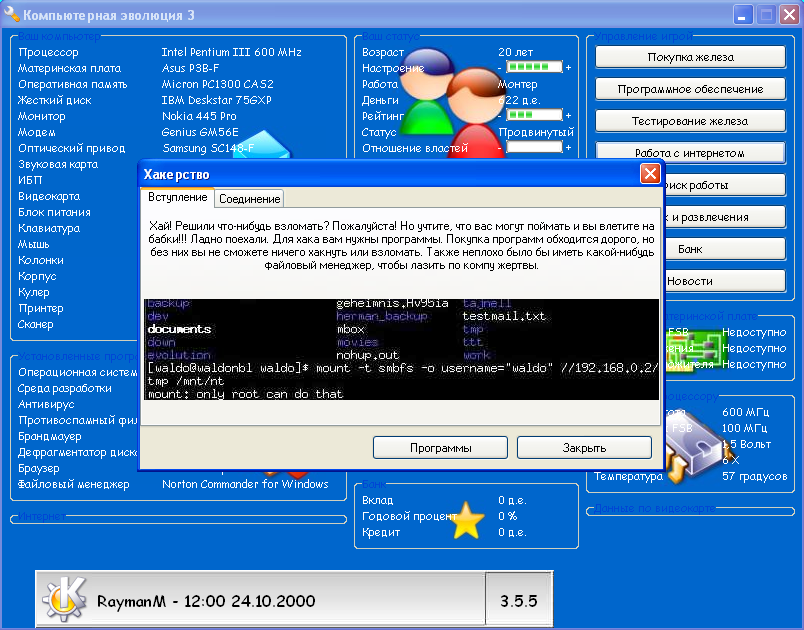Minimize the Компьютерная эволюция 3 window
Screen dimensions: 804x630
[742, 14]
